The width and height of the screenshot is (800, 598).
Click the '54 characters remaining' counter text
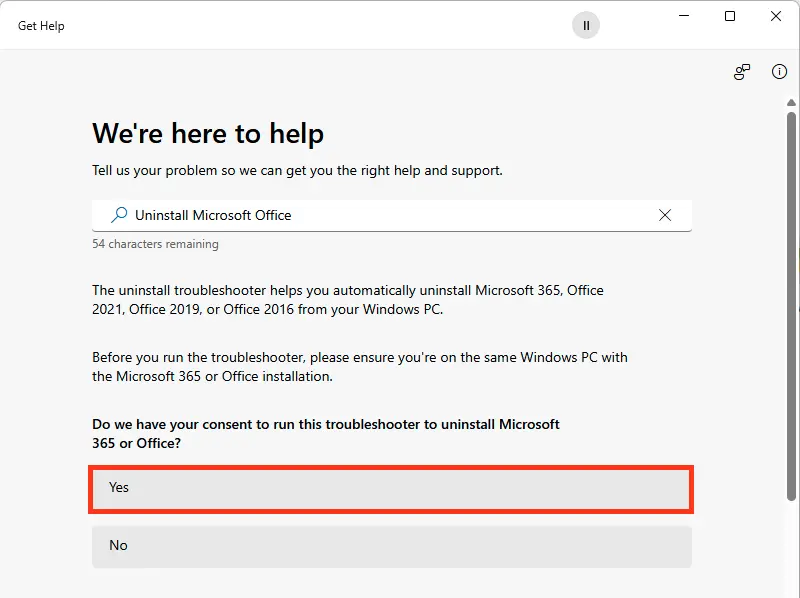155,244
